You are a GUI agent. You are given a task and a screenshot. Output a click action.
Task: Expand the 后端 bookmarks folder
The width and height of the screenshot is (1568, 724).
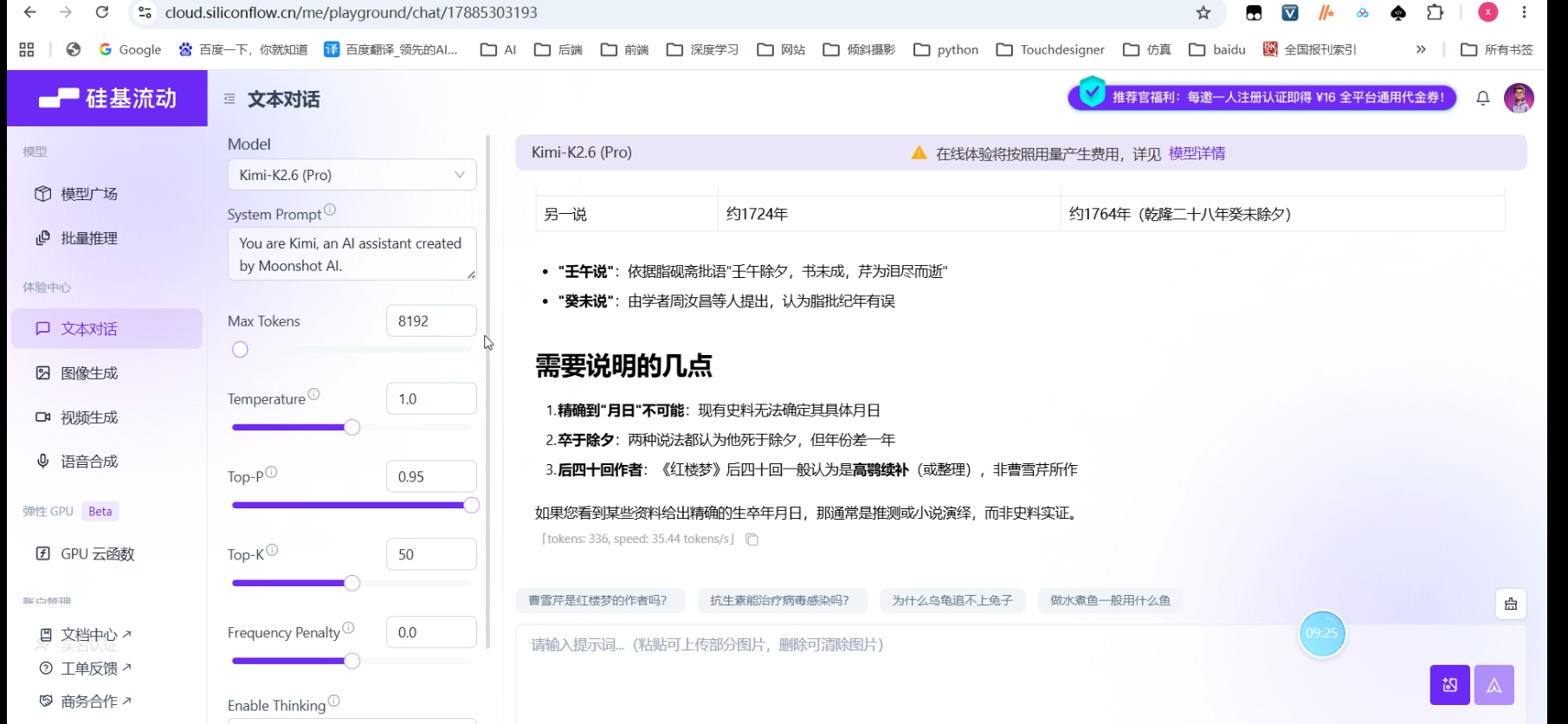[x=558, y=49]
